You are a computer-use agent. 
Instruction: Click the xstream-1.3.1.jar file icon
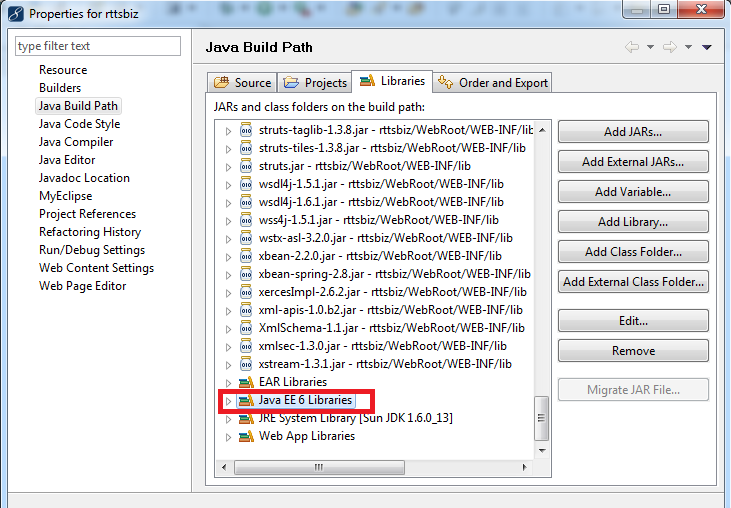246,364
